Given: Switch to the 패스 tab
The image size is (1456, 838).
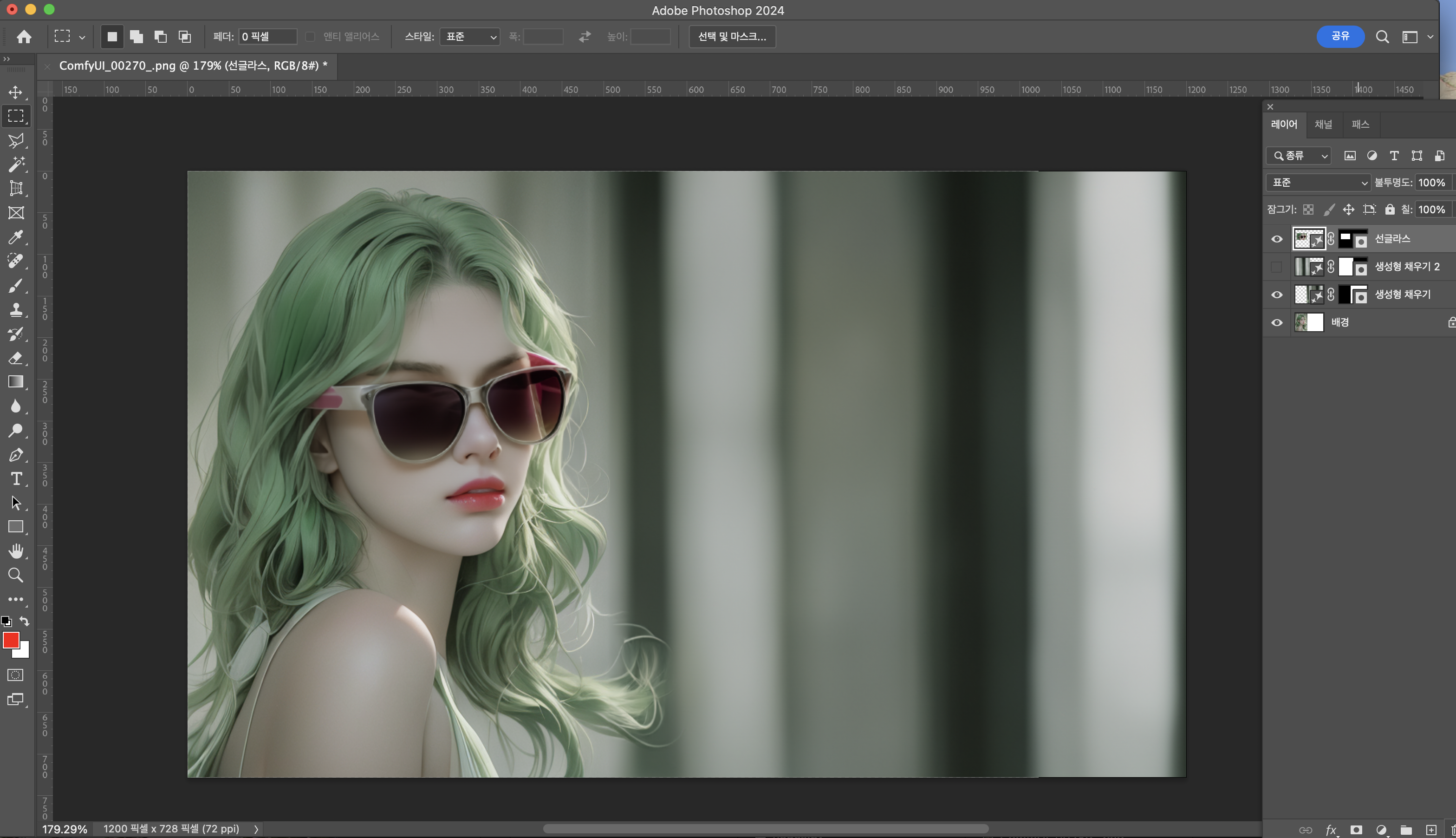Looking at the screenshot, I should (1360, 124).
